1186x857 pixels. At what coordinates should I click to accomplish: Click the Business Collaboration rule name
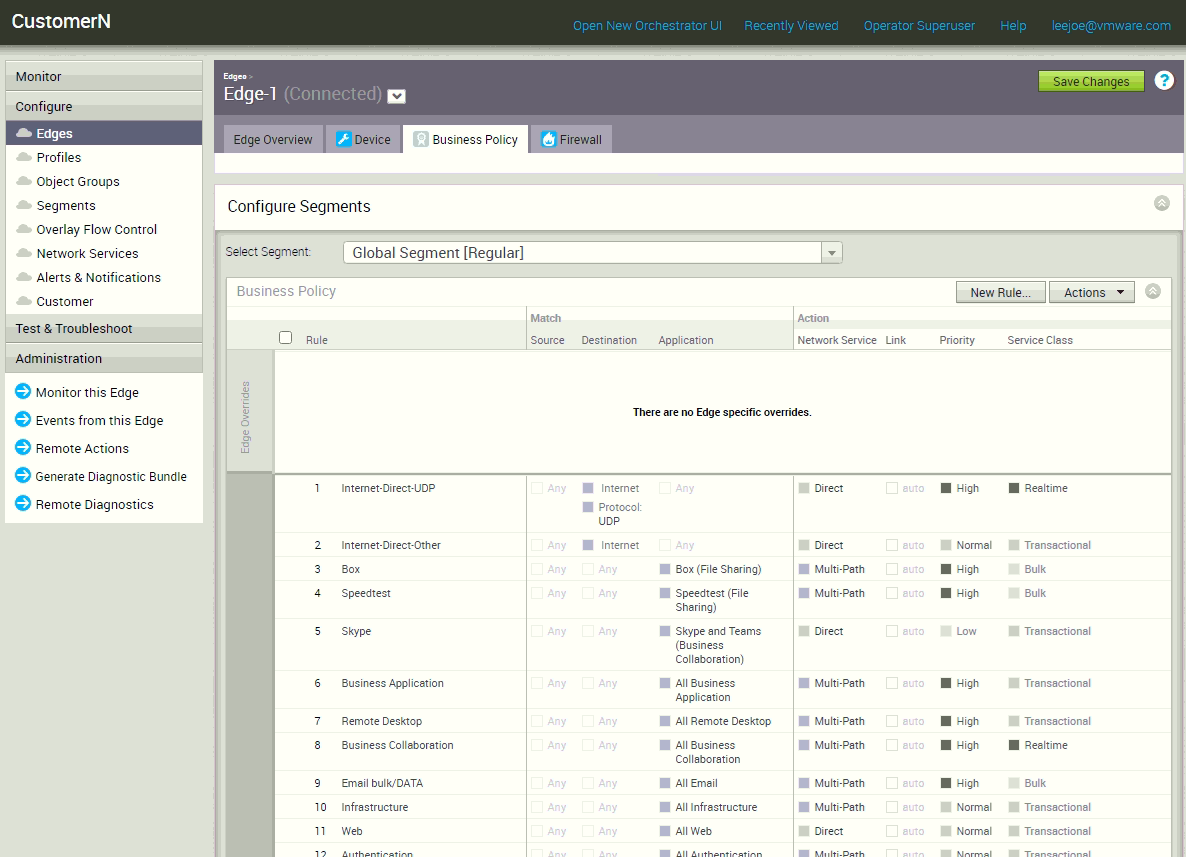[x=398, y=746]
